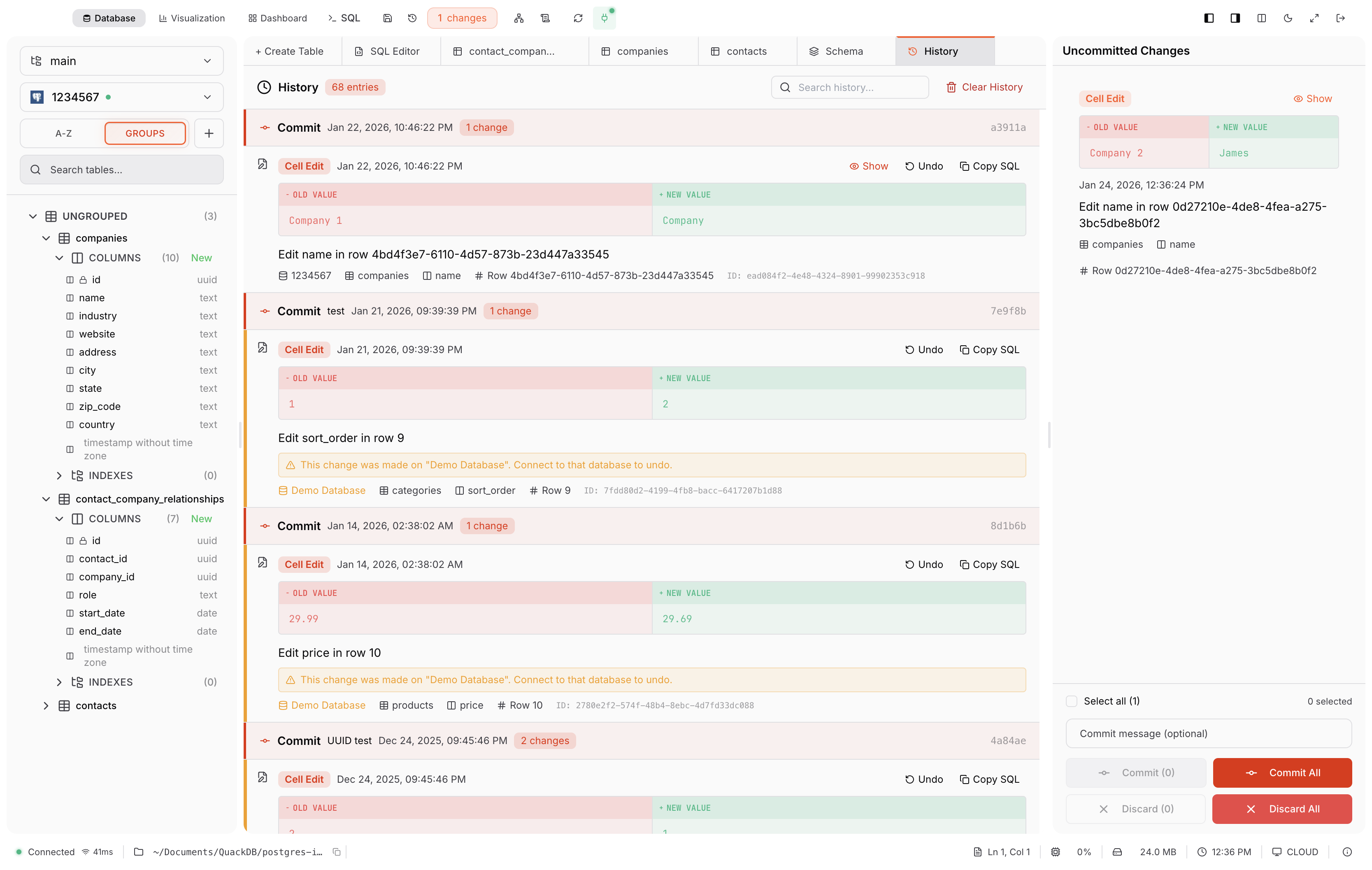Click the Jan 22 cell edit document icon
This screenshot has width=1372, height=870.
263,165
